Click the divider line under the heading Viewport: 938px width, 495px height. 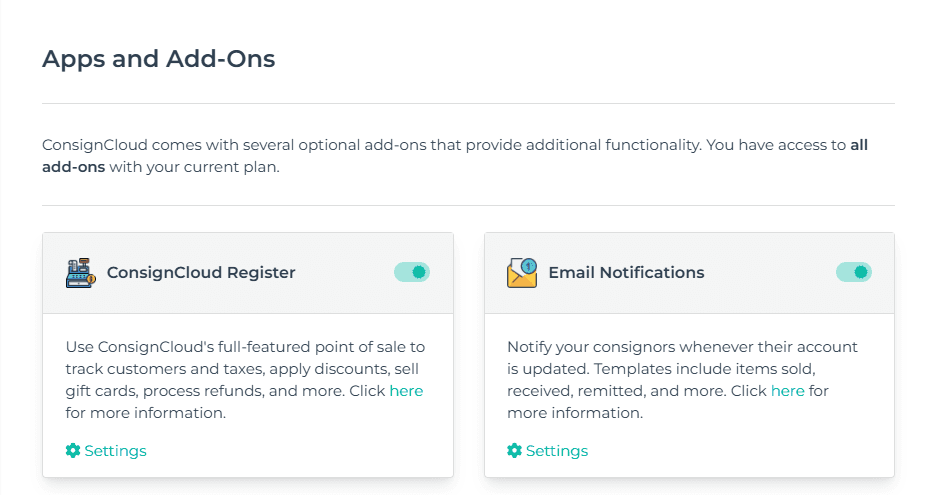(x=468, y=104)
